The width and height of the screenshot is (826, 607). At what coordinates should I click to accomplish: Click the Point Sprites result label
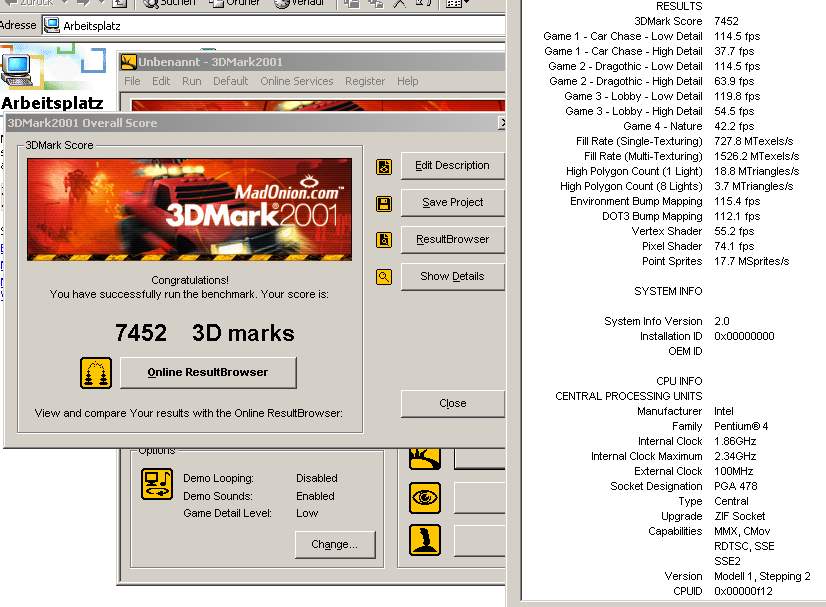[672, 261]
